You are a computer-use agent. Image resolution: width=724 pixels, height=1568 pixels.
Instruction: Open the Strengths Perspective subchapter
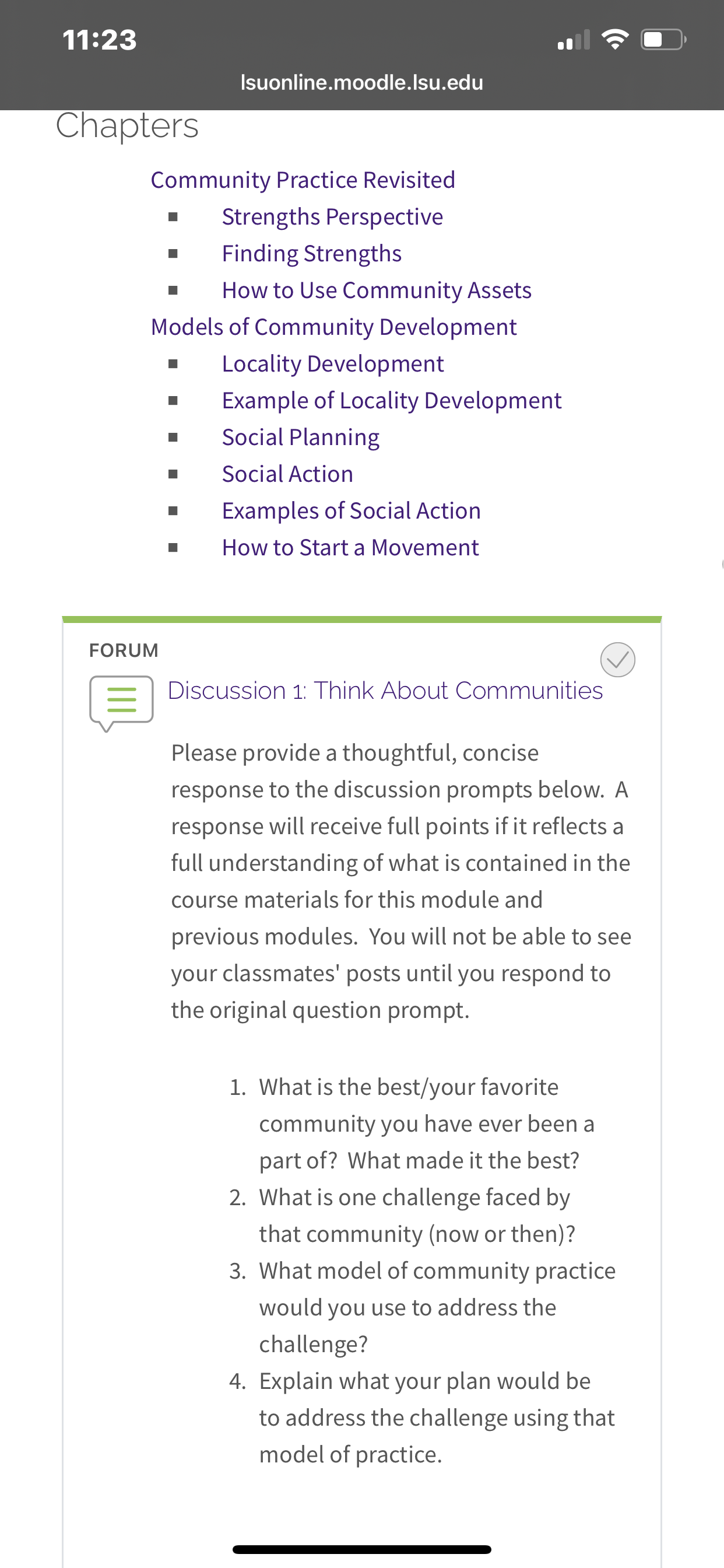[x=332, y=216]
